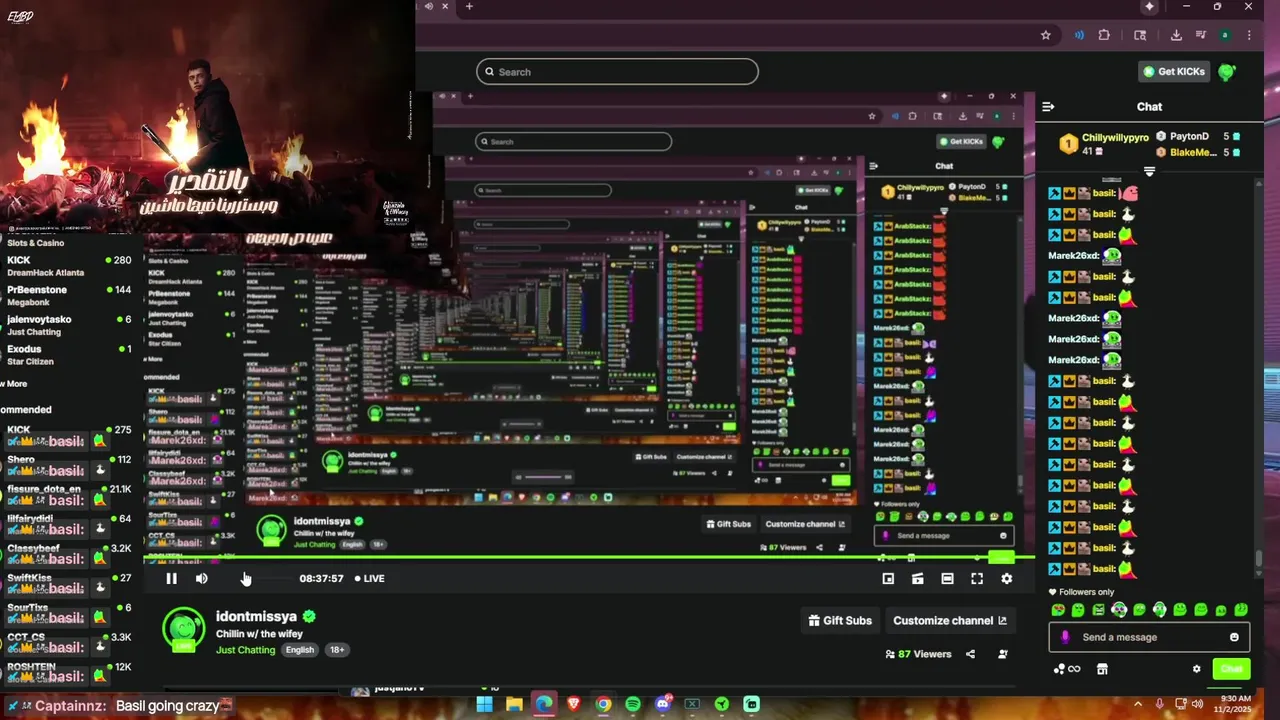Click the 87 Viewers count
Viewport: 1280px width, 720px height.
pos(918,654)
